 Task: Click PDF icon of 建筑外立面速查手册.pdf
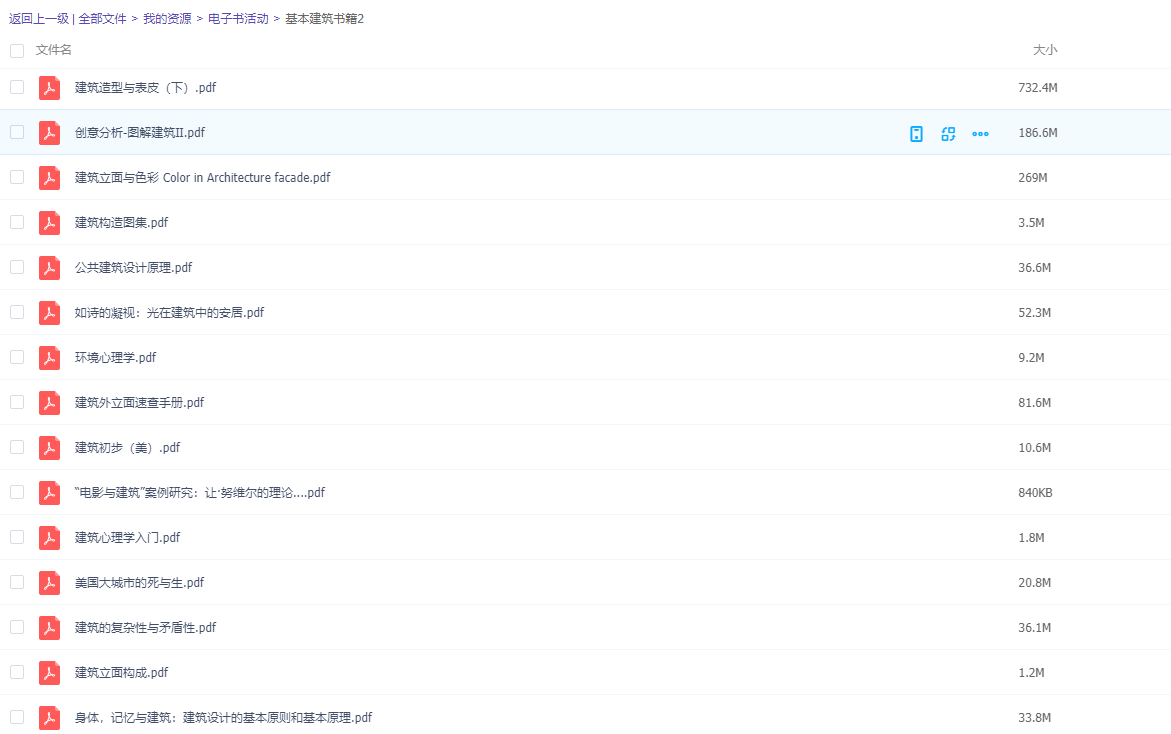[x=49, y=402]
